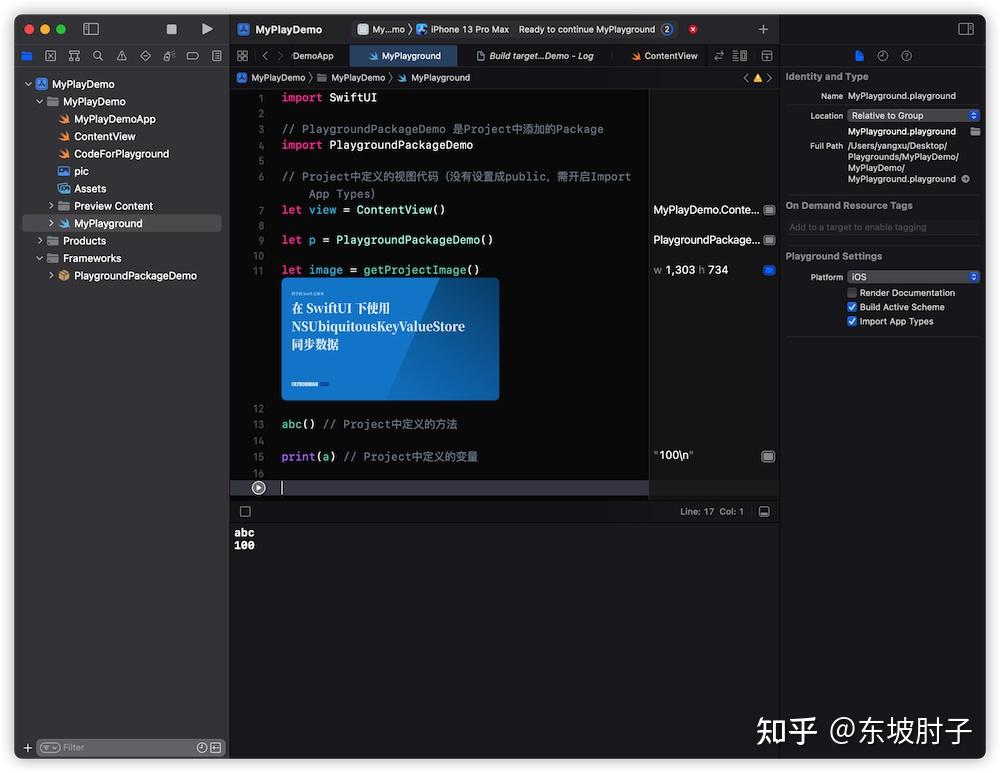
Task: Collapse the Frameworks folder
Action: [x=40, y=258]
